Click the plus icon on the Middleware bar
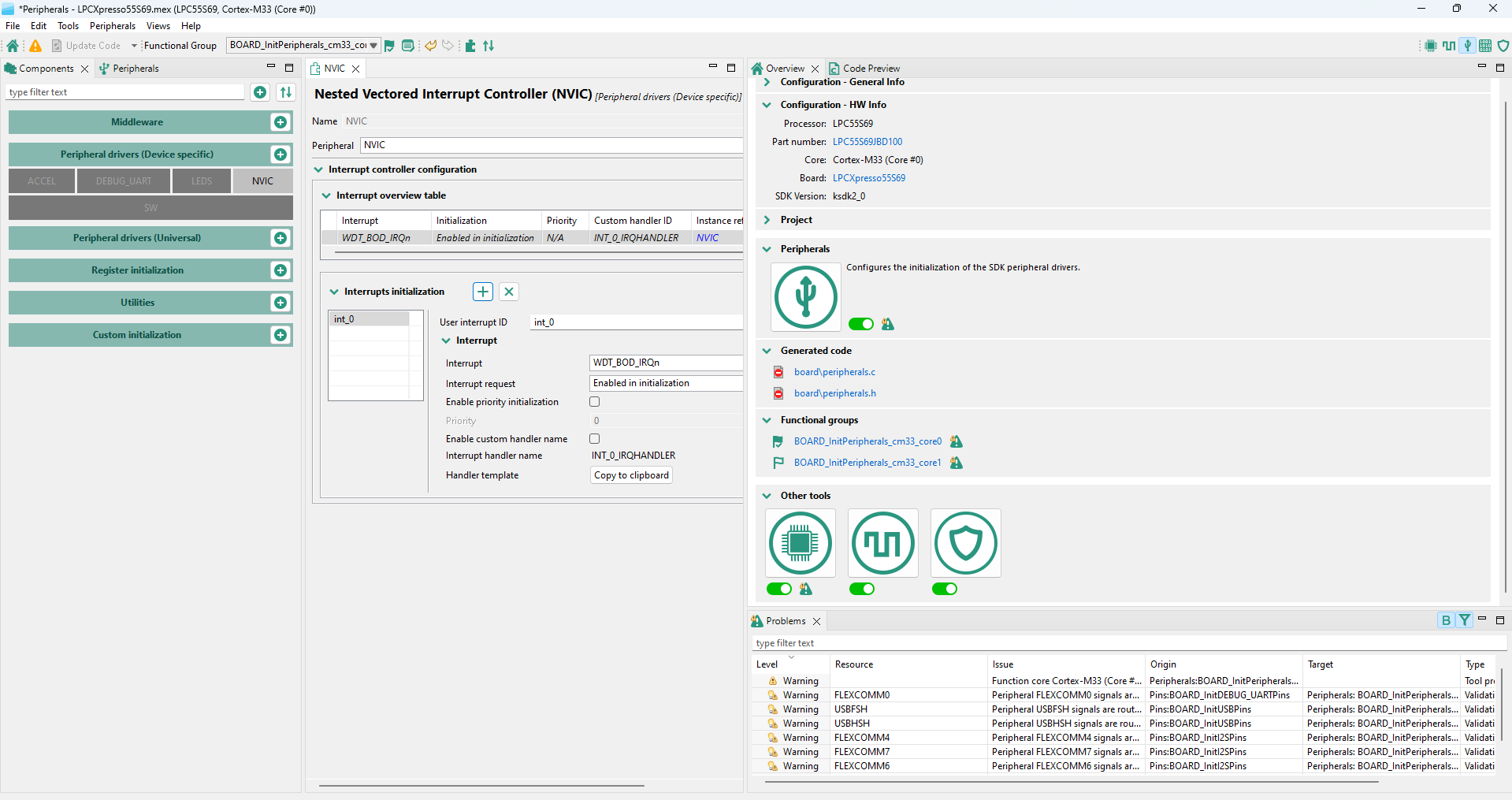 280,122
